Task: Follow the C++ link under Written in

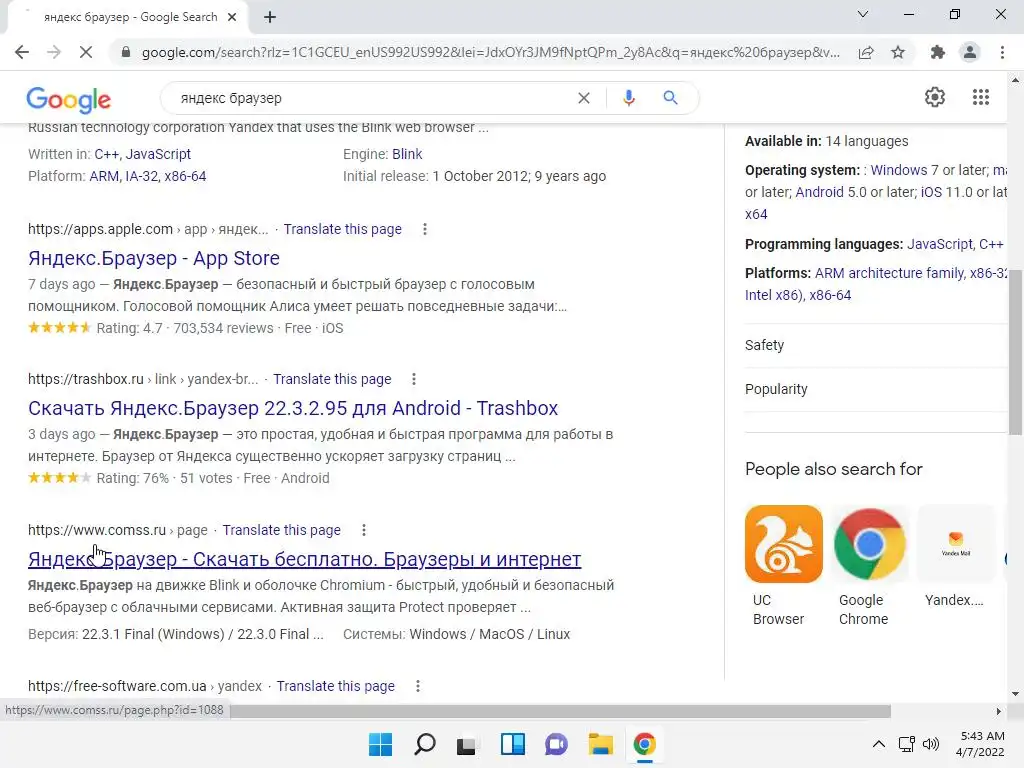Action: click(x=106, y=154)
